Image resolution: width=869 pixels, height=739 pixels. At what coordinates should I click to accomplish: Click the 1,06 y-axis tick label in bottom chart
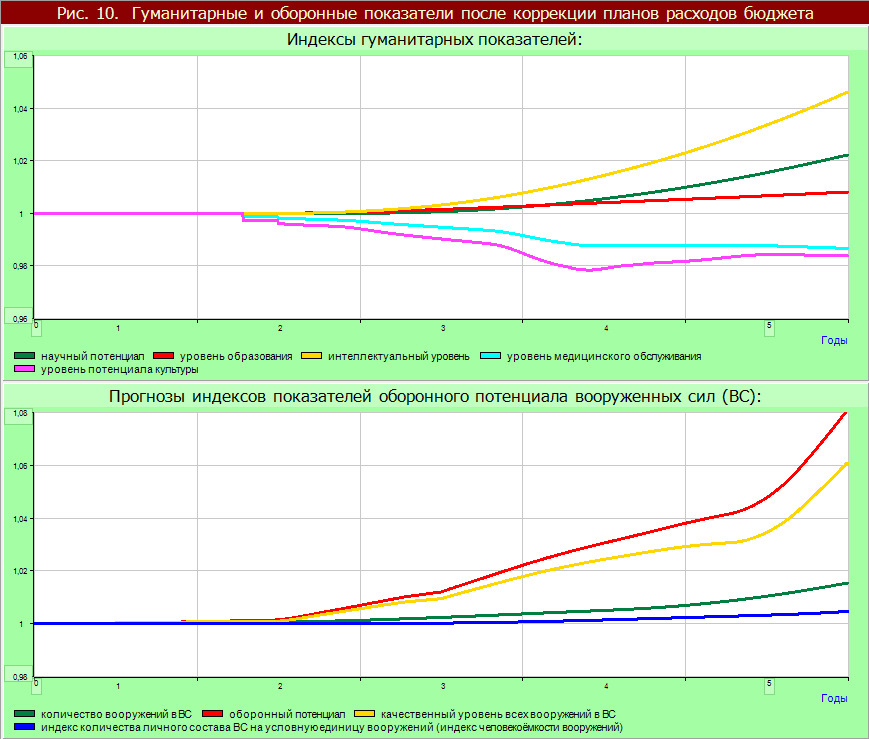pyautogui.click(x=20, y=466)
